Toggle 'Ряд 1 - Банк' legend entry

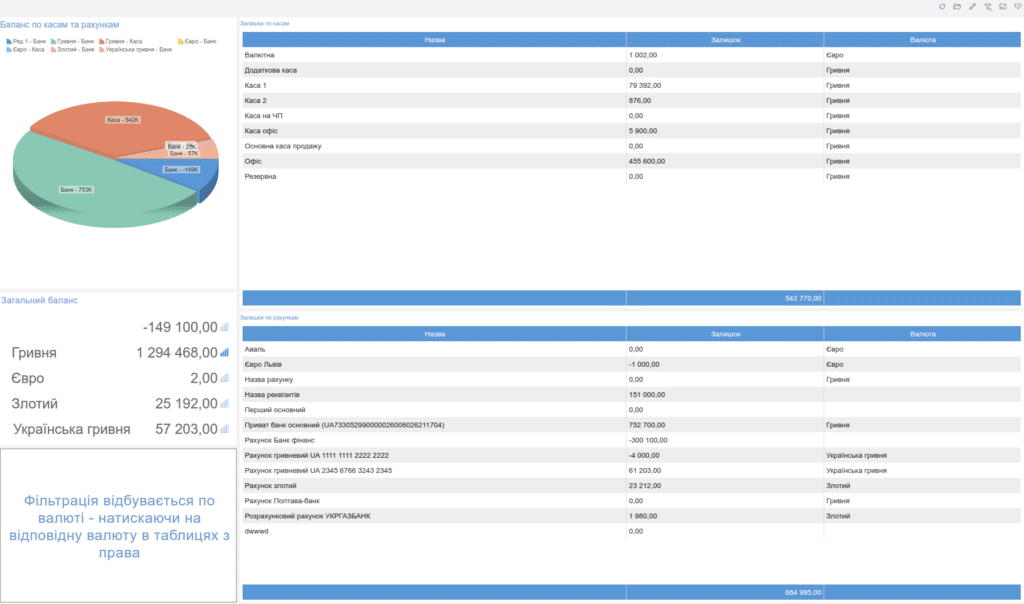[x=26, y=41]
